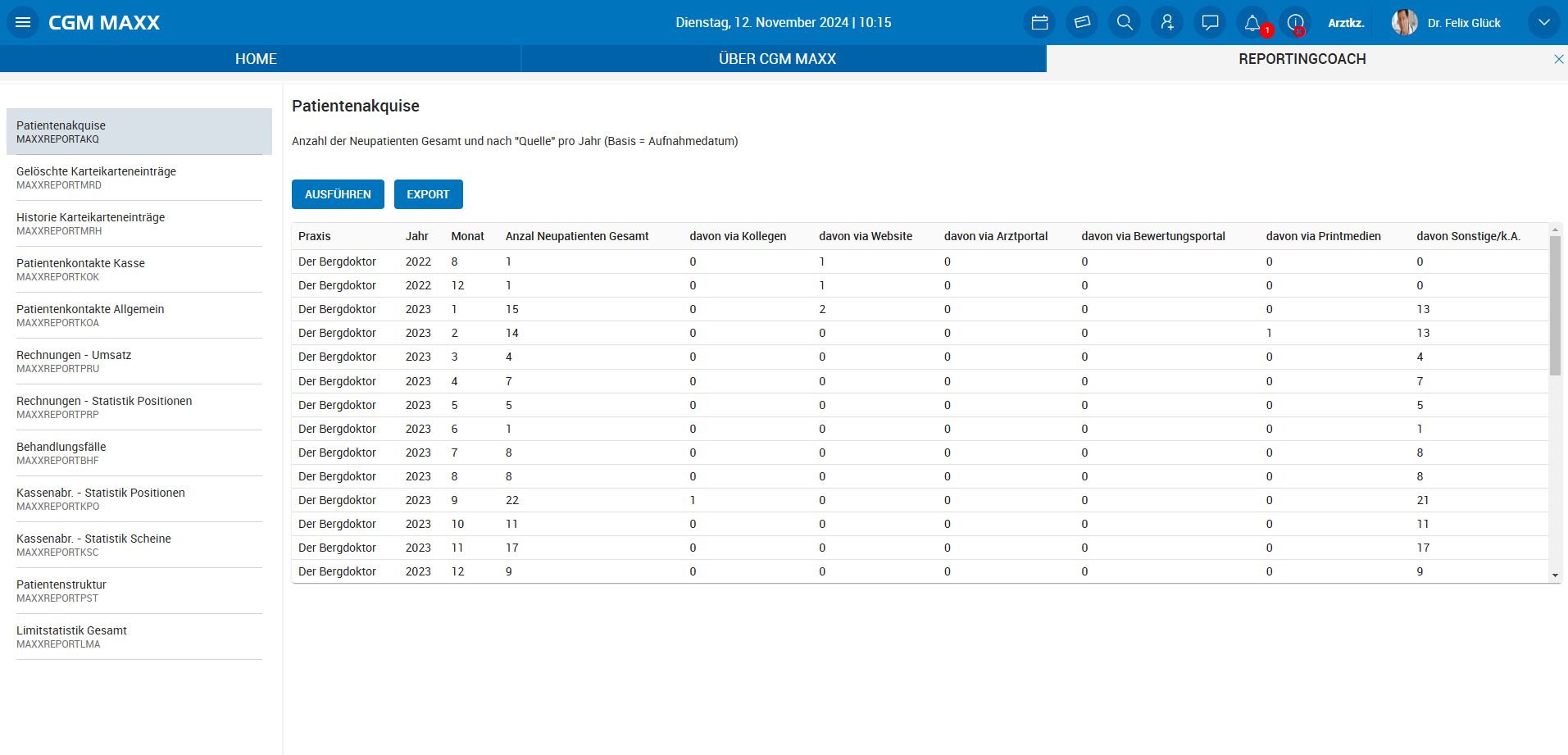Click the davon via Website header
Viewport: 1568px width, 755px height.
point(866,236)
